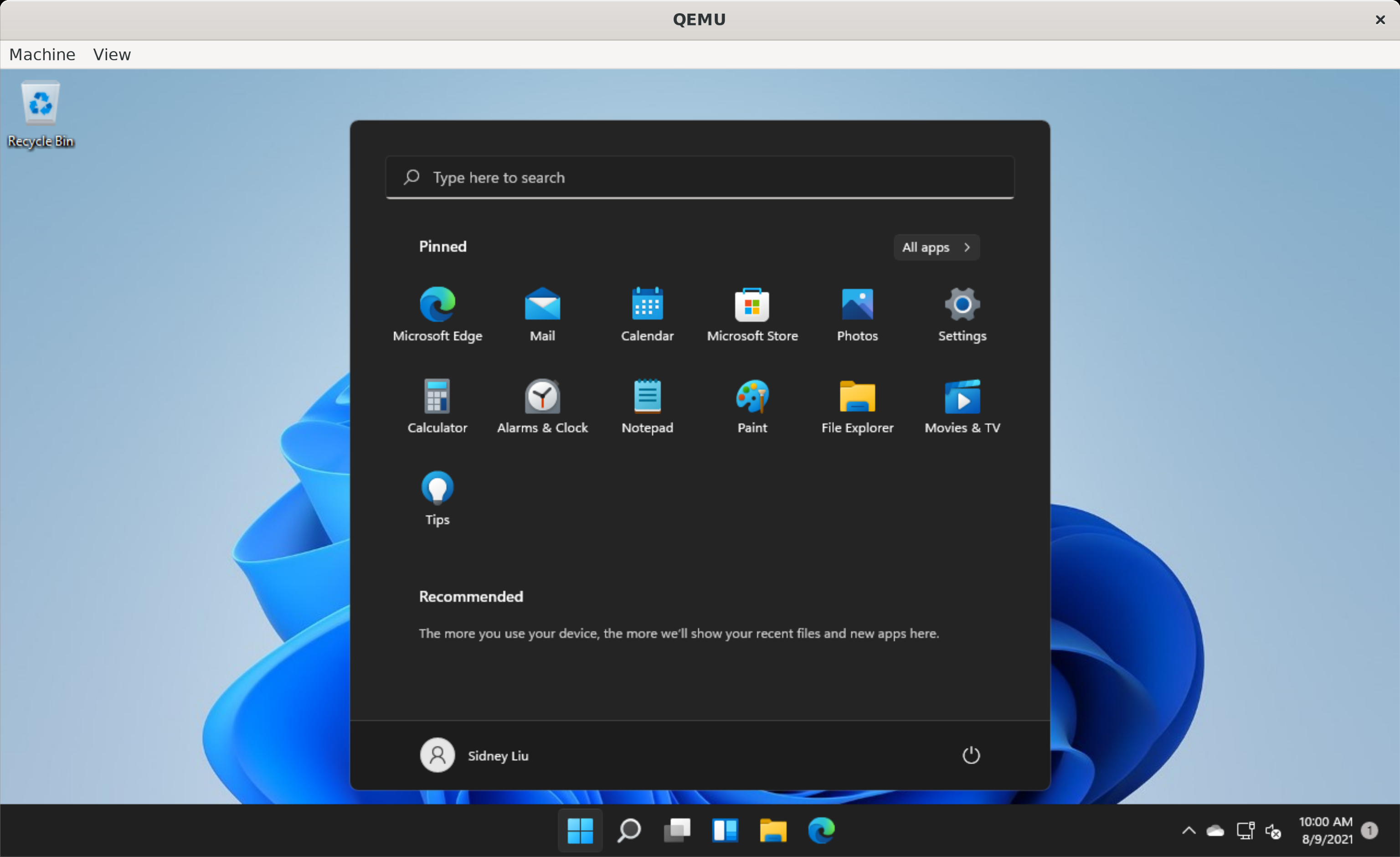Launch the Paint app
The height and width of the screenshot is (857, 1400).
click(x=751, y=405)
